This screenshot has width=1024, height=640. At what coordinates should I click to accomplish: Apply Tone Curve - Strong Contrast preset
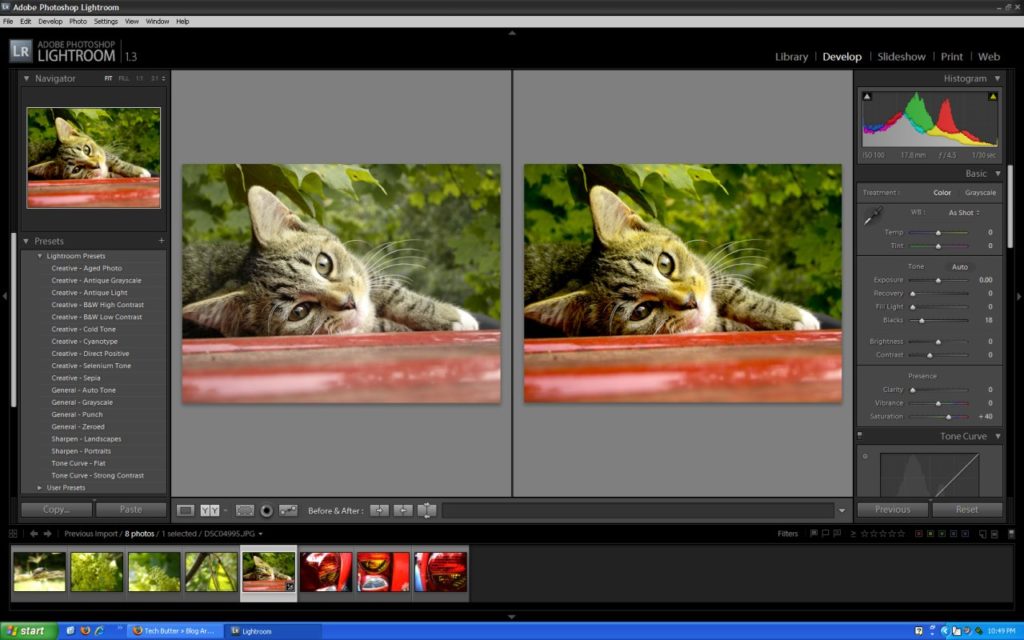(97, 475)
